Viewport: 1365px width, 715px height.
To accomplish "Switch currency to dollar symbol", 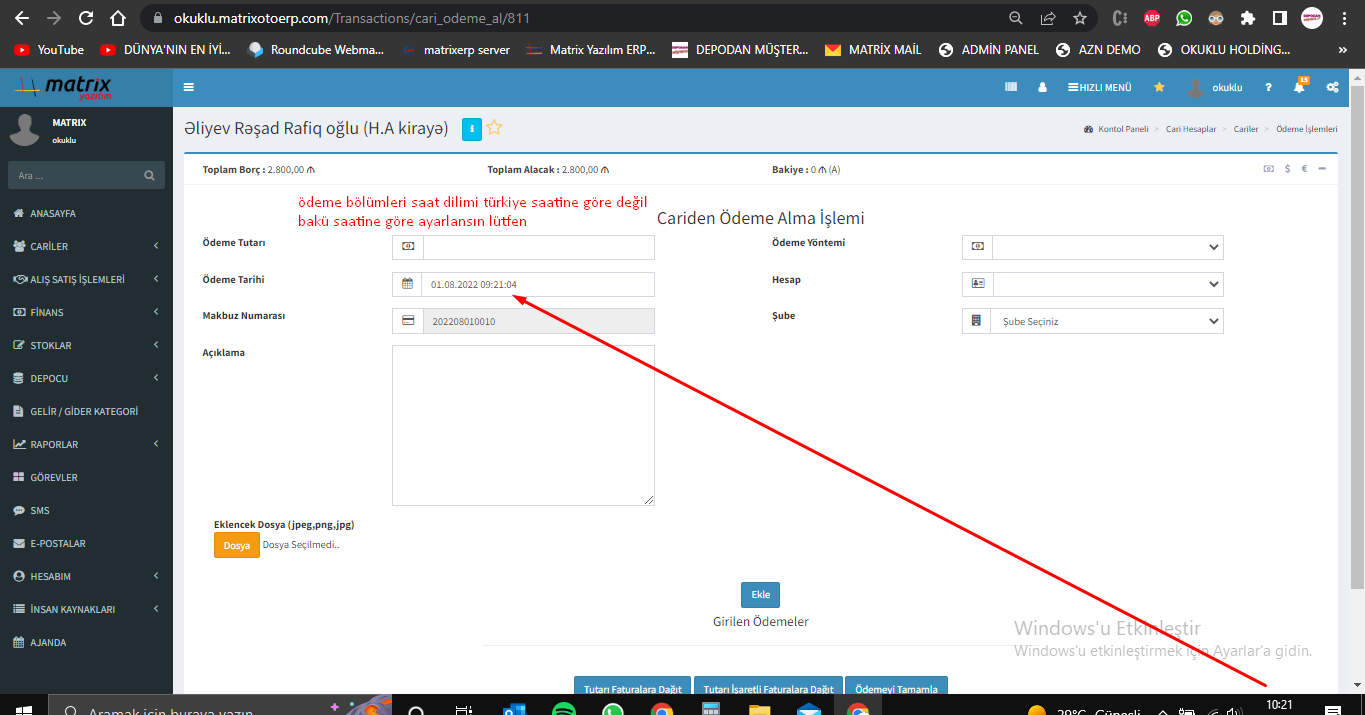I will point(1287,169).
